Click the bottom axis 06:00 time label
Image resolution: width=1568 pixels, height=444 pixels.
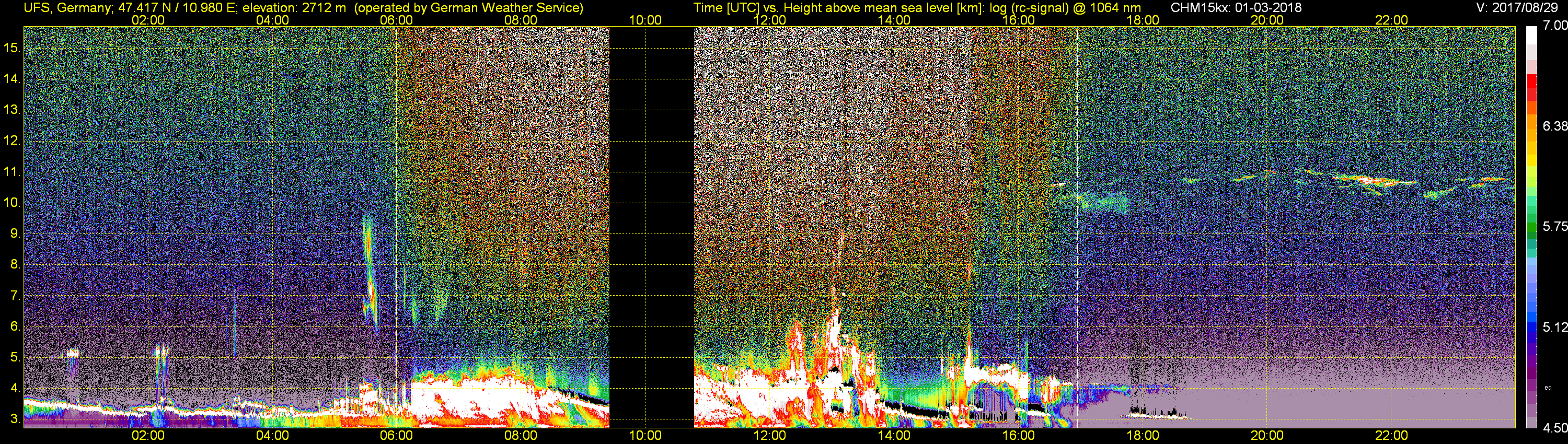(x=396, y=436)
